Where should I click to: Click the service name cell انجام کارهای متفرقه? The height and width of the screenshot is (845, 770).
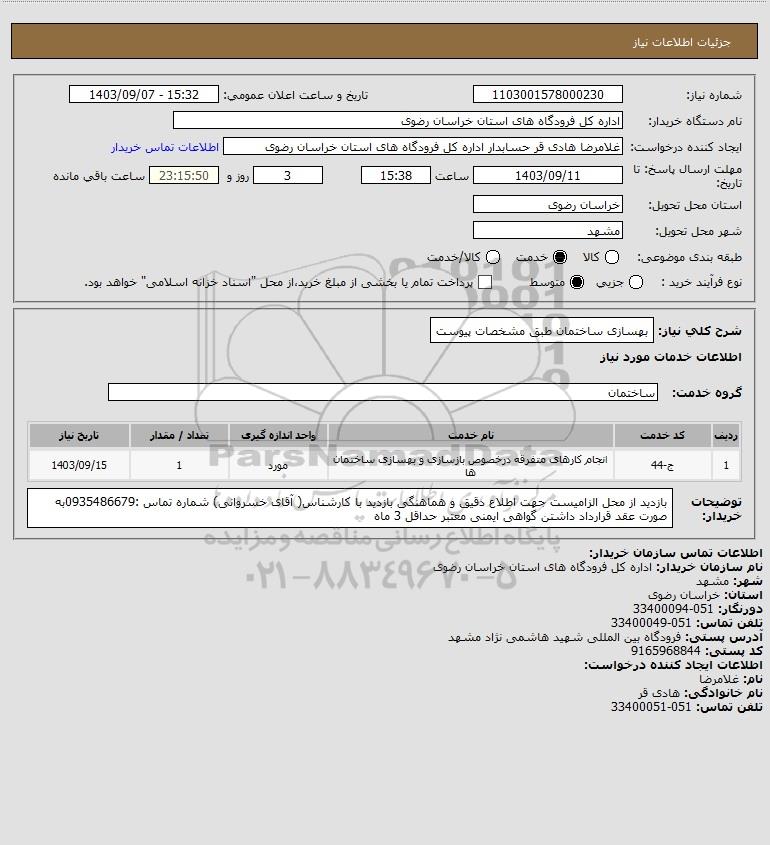(470, 465)
